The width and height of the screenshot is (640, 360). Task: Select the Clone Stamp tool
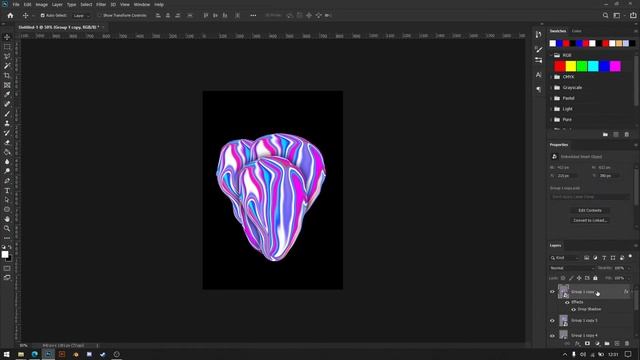pyautogui.click(x=7, y=123)
